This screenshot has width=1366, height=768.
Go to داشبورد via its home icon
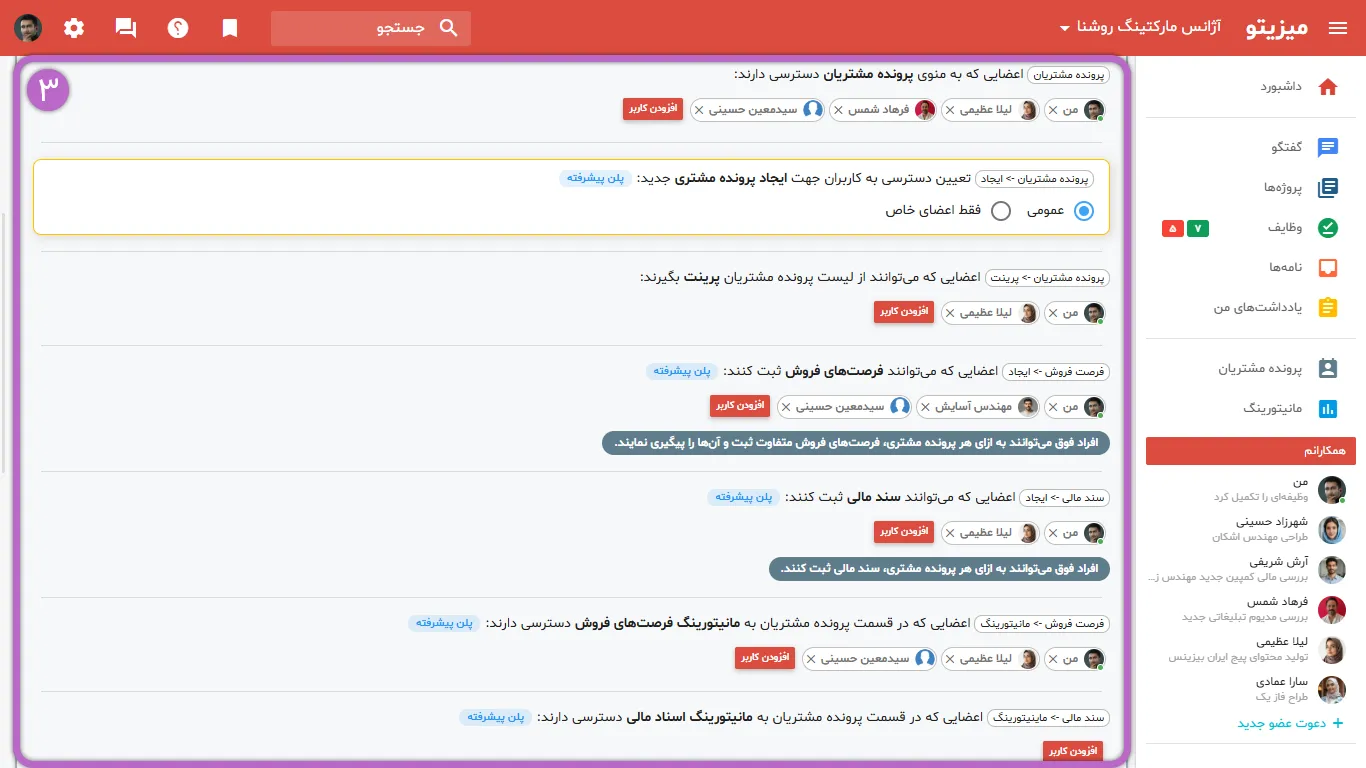pyautogui.click(x=1328, y=87)
